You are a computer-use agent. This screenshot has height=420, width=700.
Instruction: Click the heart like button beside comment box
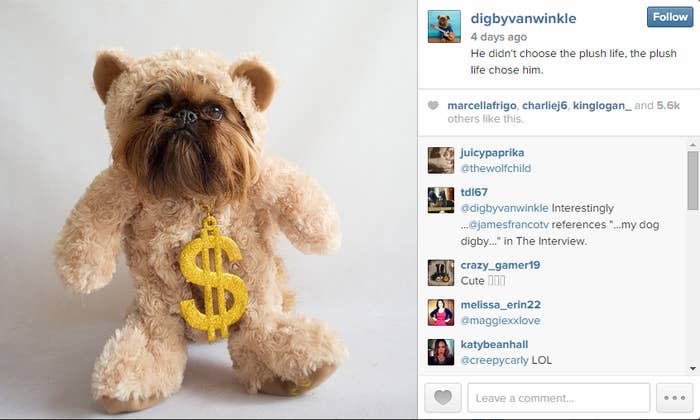coord(442,397)
